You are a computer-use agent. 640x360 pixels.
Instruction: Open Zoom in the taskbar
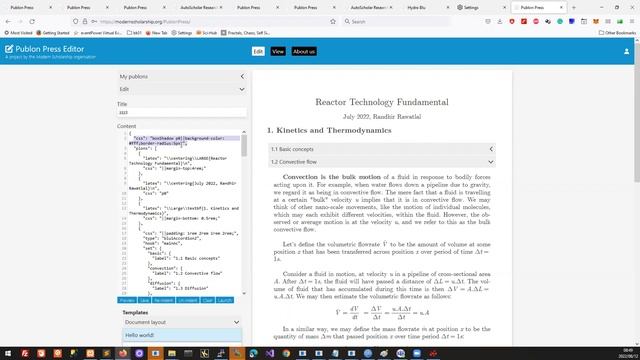tap(417, 353)
